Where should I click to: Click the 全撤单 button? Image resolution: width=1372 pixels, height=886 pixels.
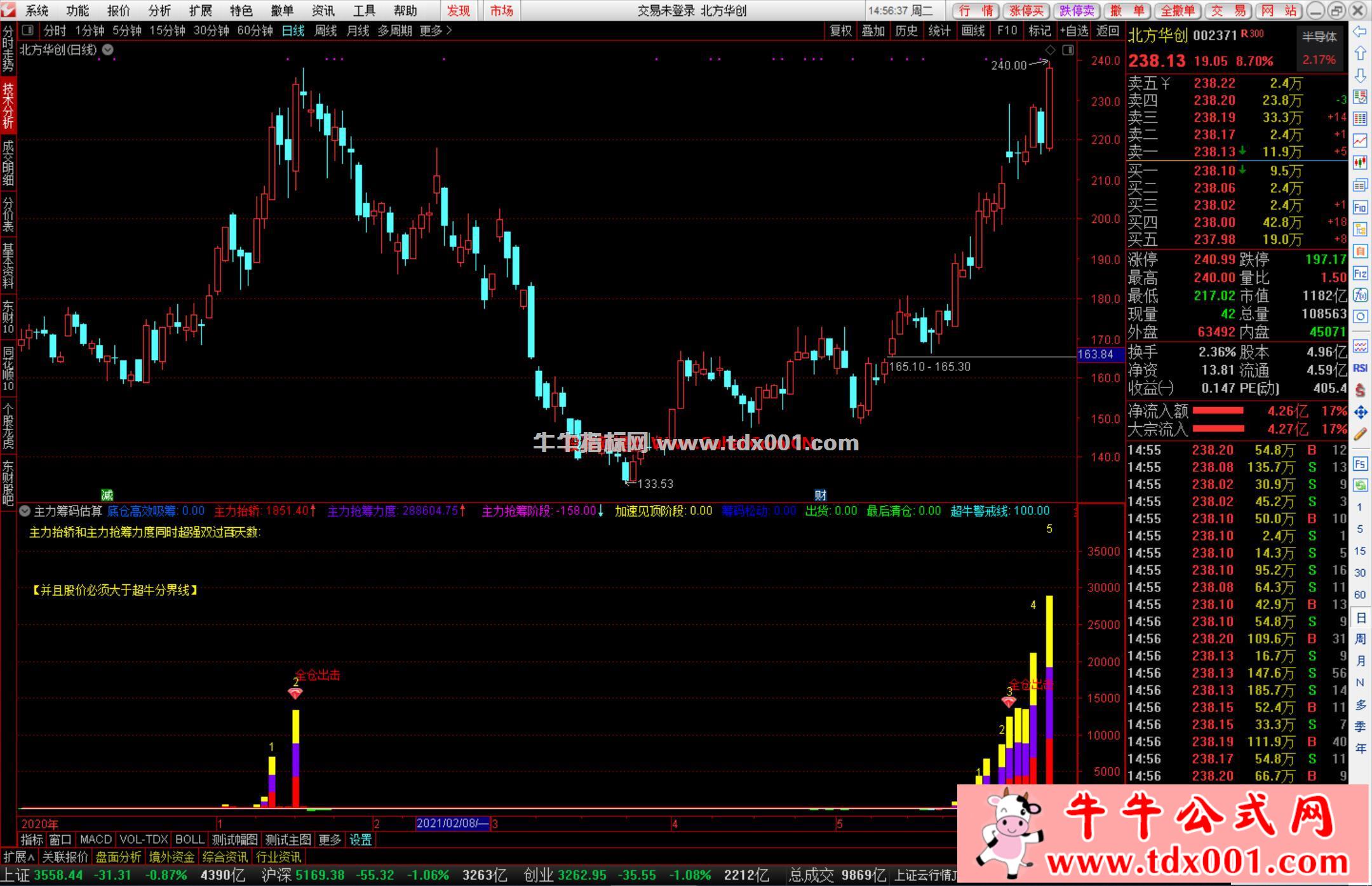coord(1178,11)
